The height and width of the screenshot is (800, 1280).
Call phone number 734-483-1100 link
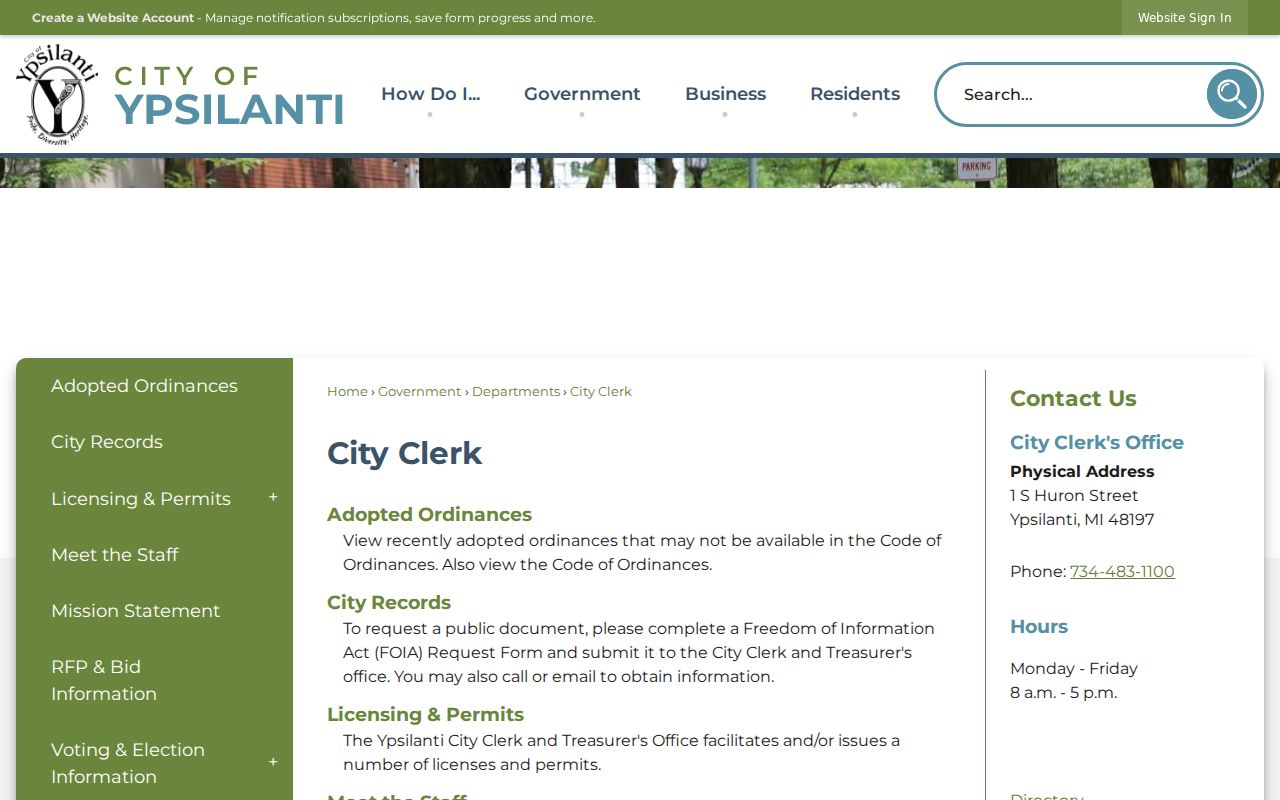point(1122,571)
